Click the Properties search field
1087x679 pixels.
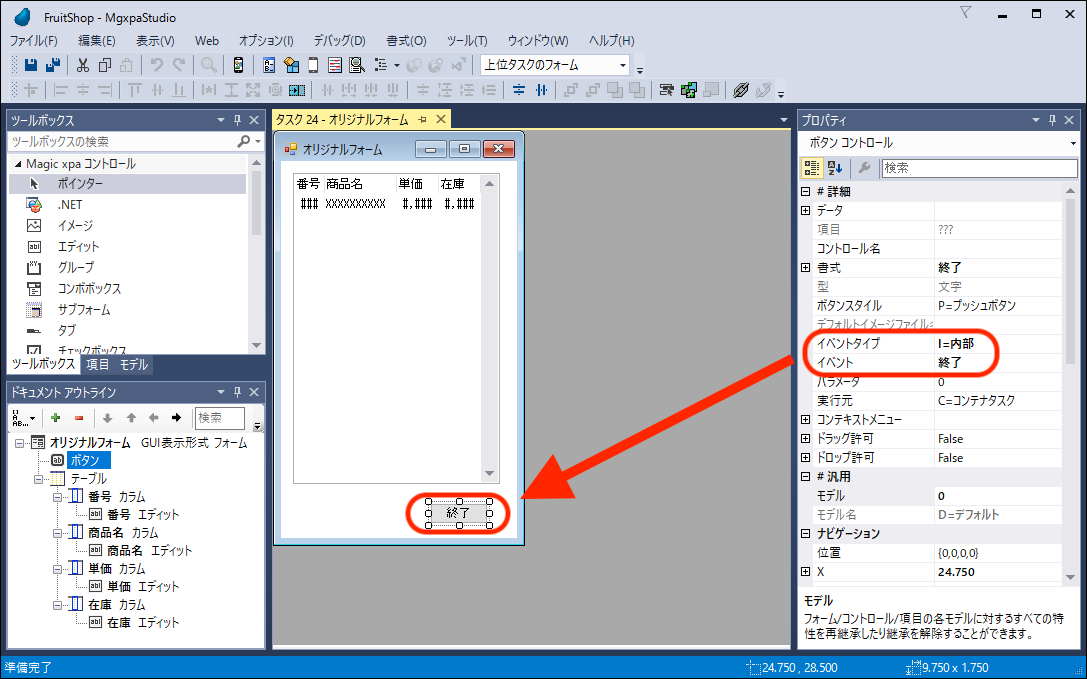coord(978,168)
